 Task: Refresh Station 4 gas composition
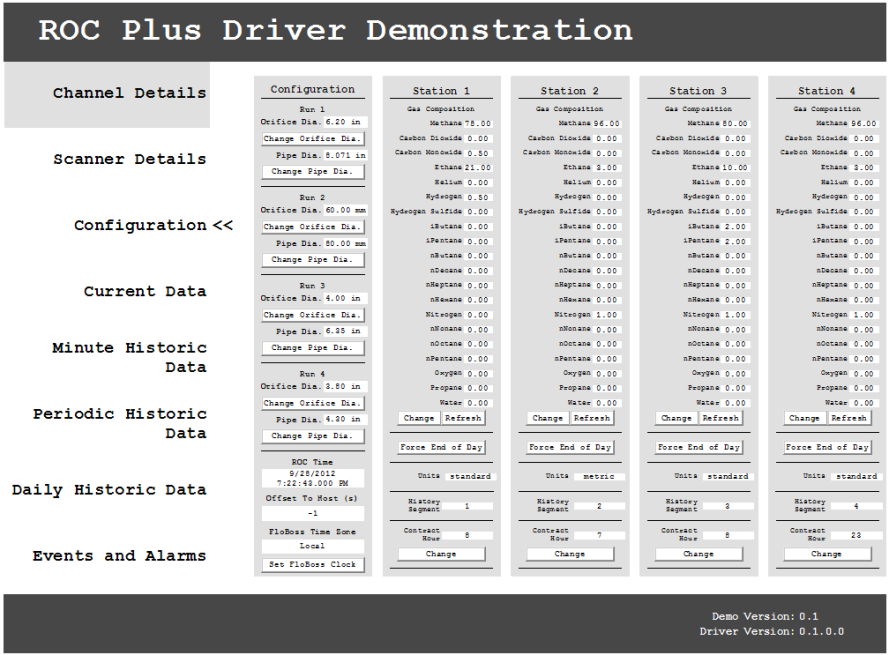(x=849, y=419)
